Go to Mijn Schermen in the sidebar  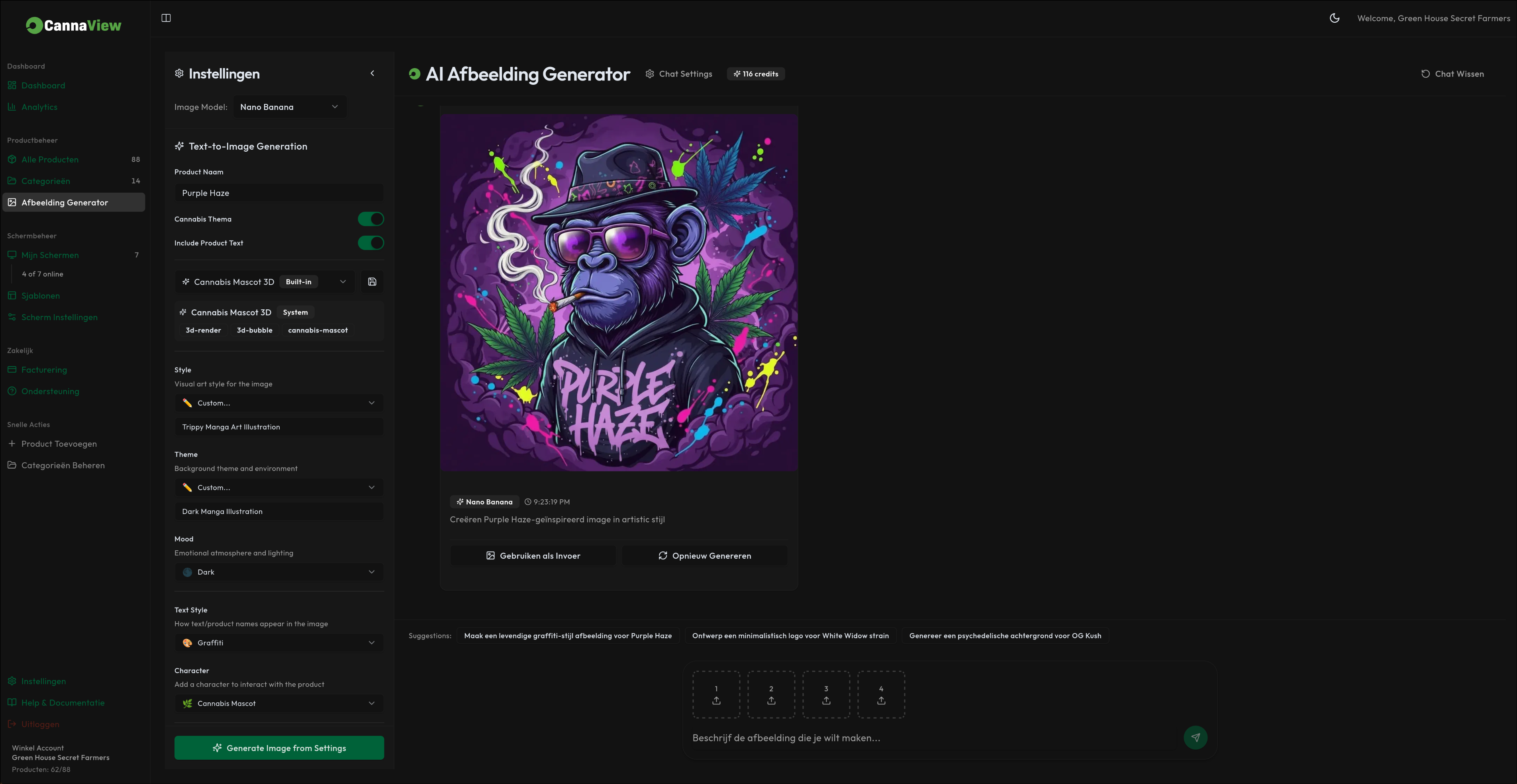pyautogui.click(x=50, y=255)
